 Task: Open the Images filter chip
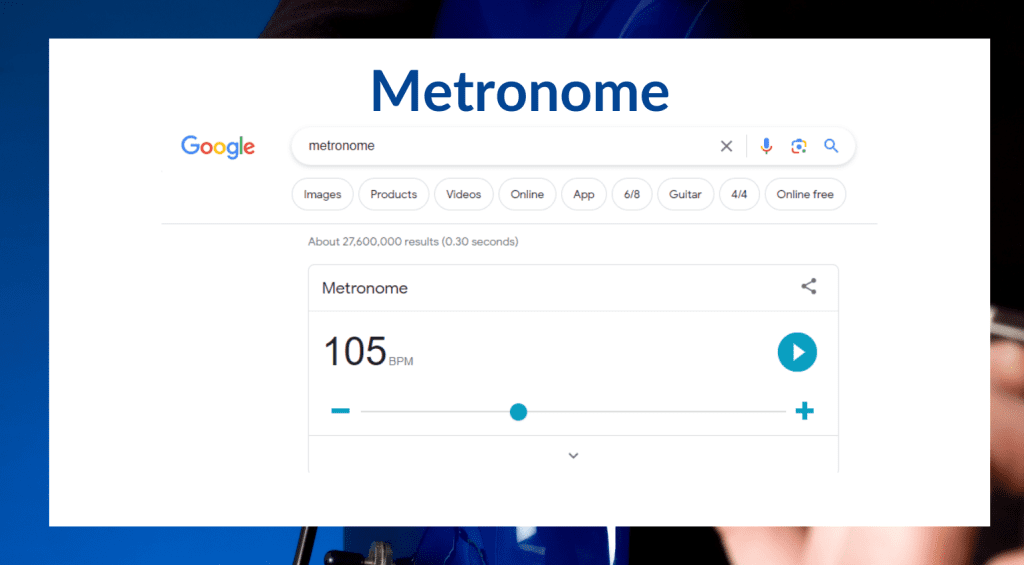[323, 194]
